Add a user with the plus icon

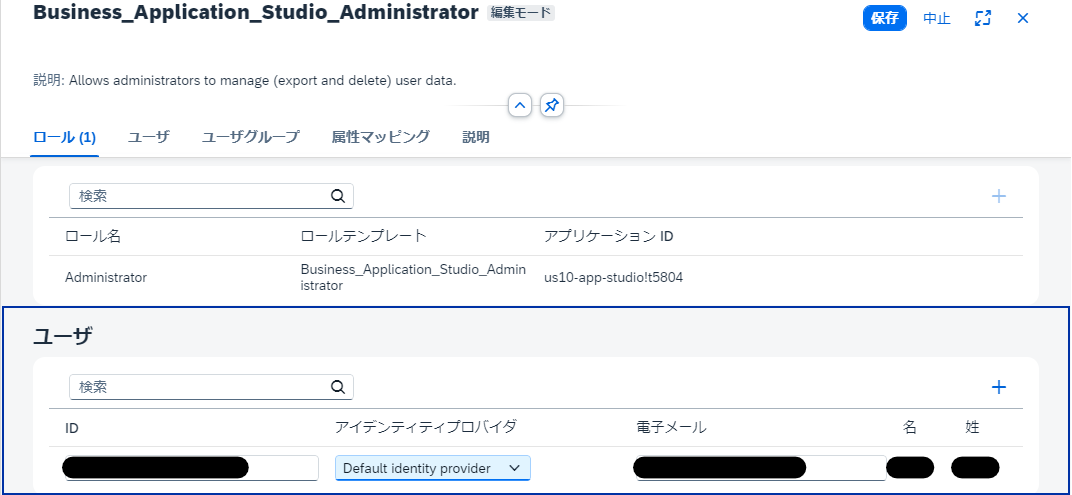(999, 387)
